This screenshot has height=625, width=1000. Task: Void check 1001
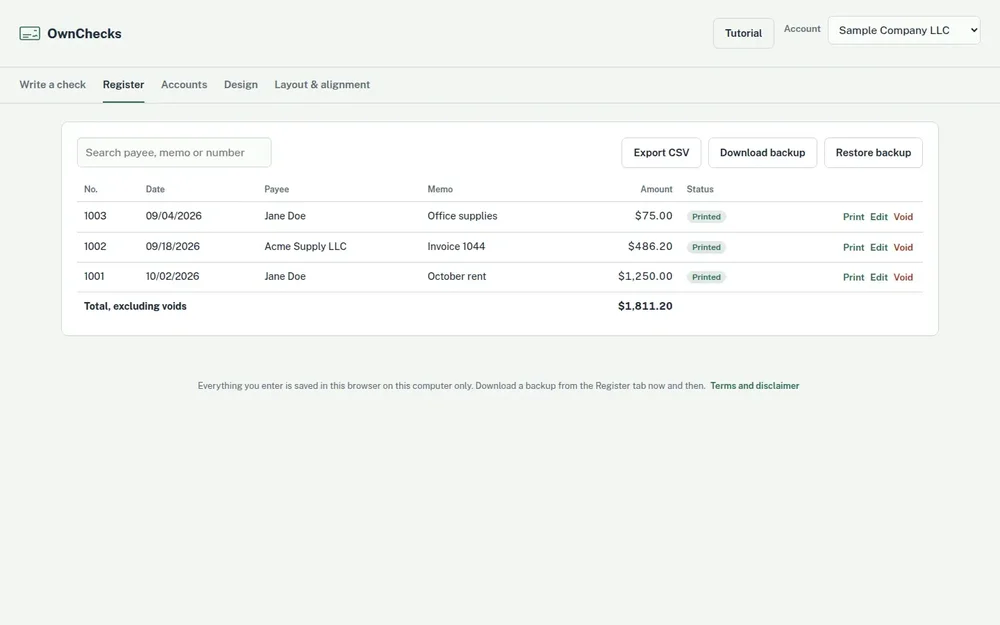(903, 277)
